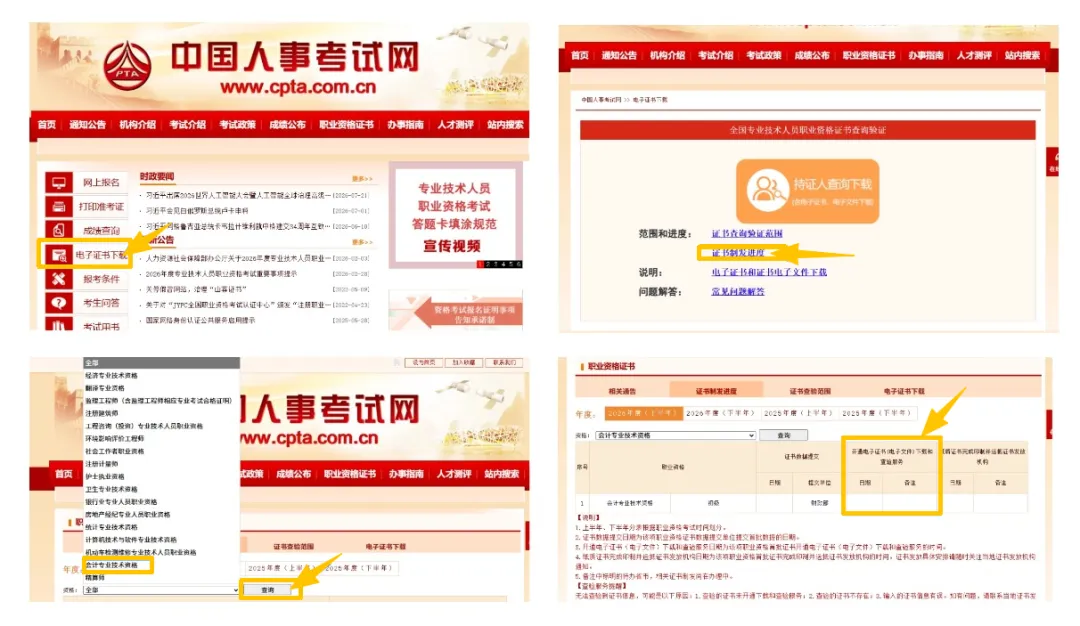Switch to 证书查验范围 tab in bottom-right panel
This screenshot has width=1080, height=626.
pos(810,391)
